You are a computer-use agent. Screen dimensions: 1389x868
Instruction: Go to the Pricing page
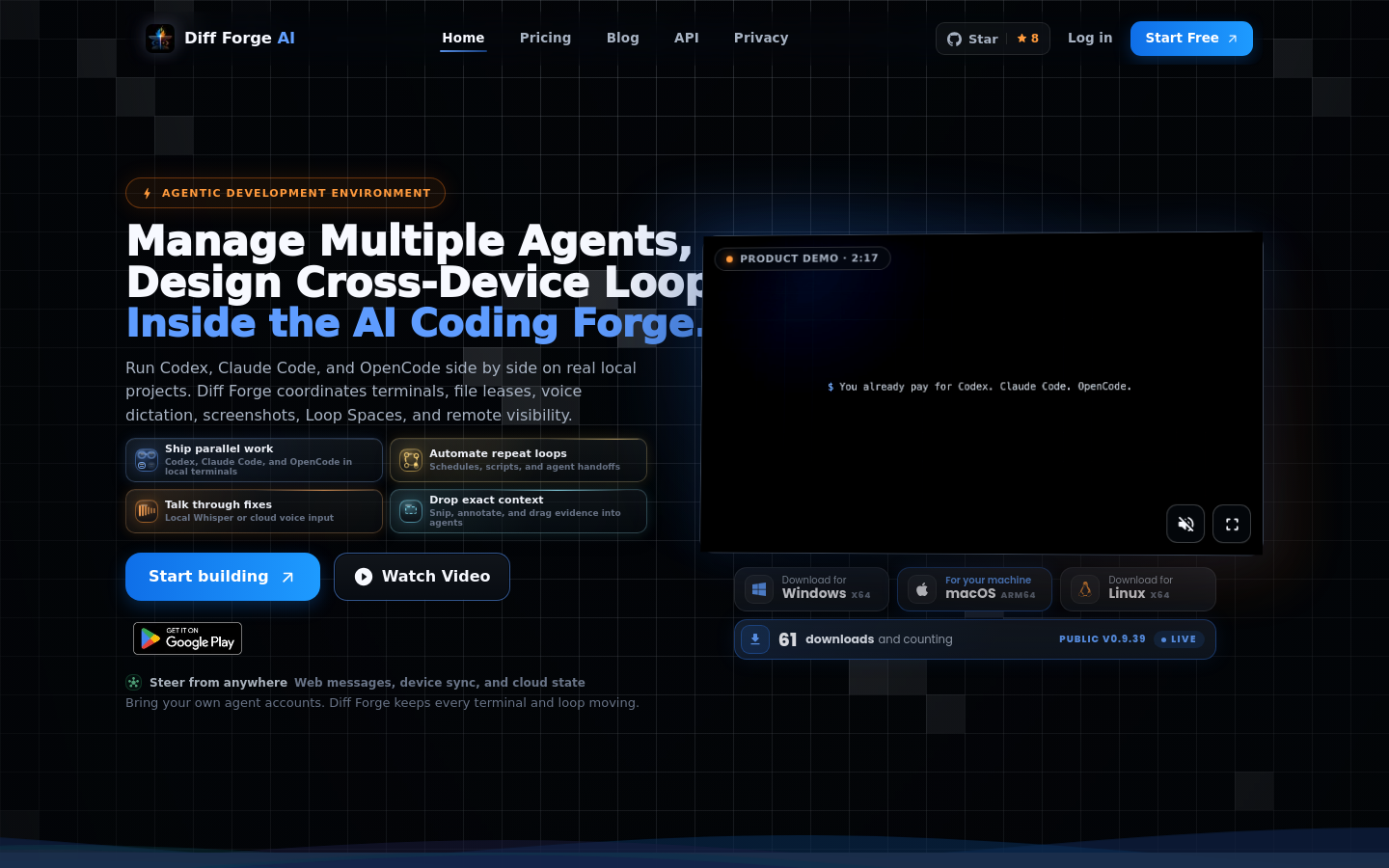[545, 38]
